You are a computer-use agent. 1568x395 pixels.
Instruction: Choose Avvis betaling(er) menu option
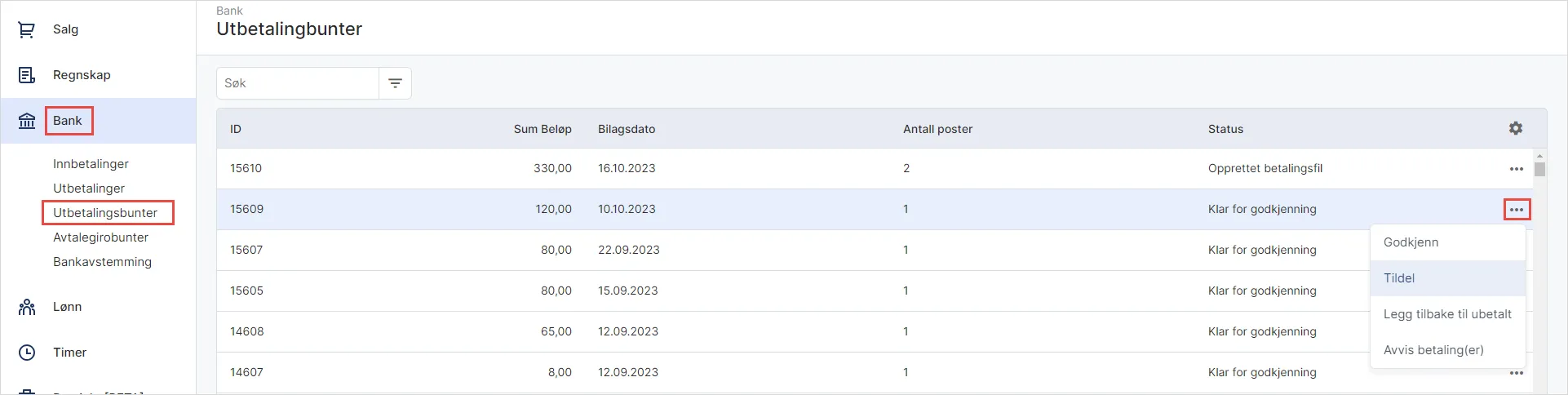click(1433, 350)
